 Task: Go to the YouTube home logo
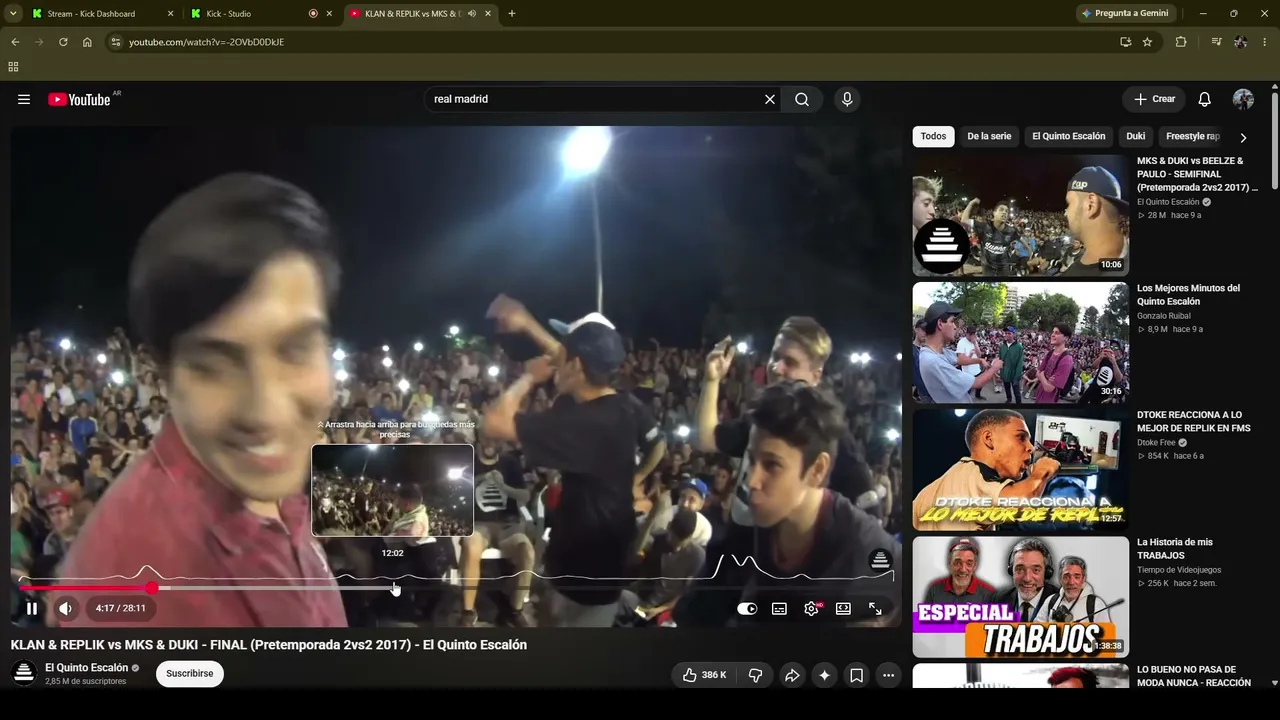coord(79,99)
